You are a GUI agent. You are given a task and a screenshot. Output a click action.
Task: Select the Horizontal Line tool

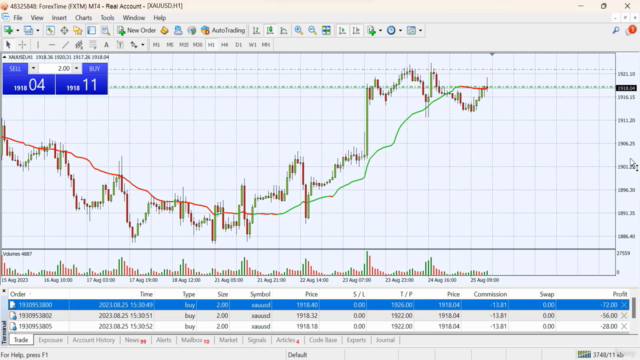tap(52, 45)
